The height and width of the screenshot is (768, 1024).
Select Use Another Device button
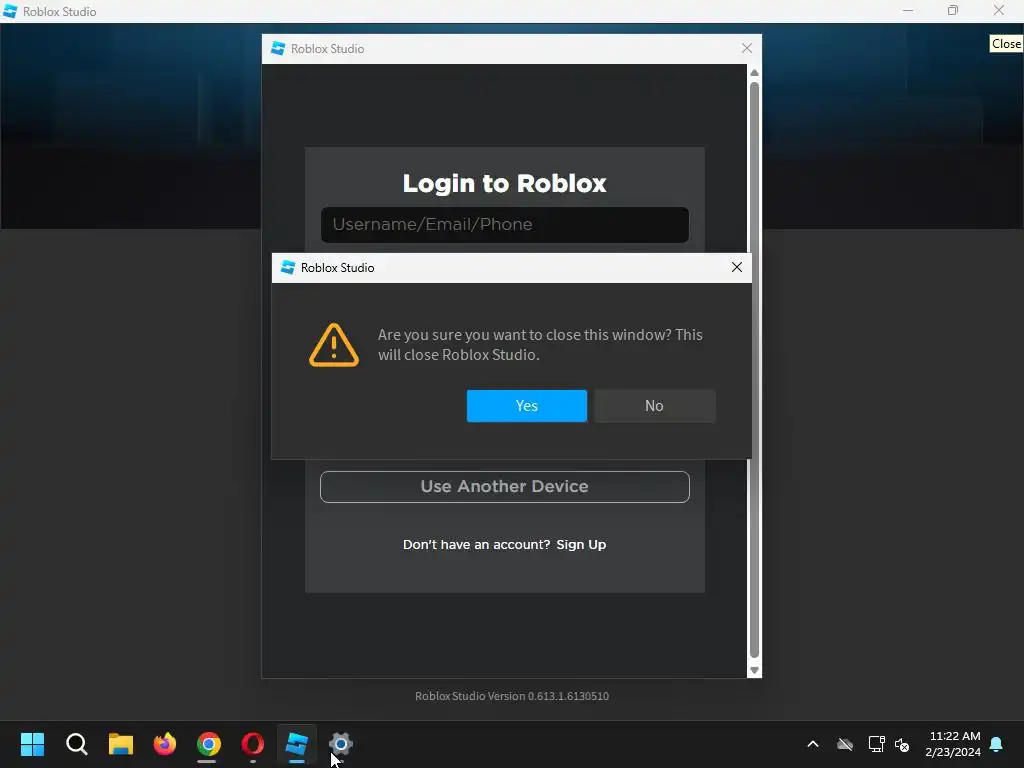coord(505,487)
